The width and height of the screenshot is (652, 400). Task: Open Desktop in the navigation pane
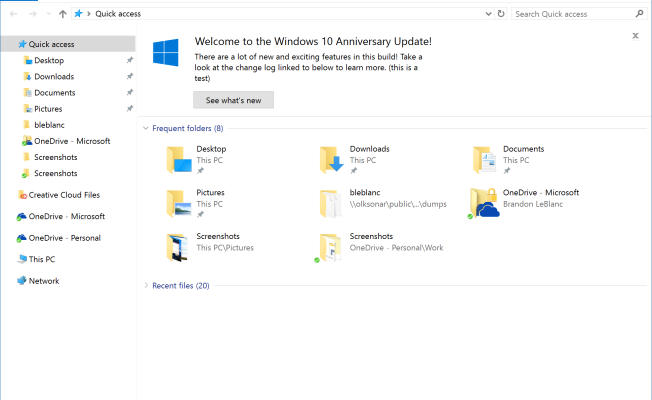point(49,60)
